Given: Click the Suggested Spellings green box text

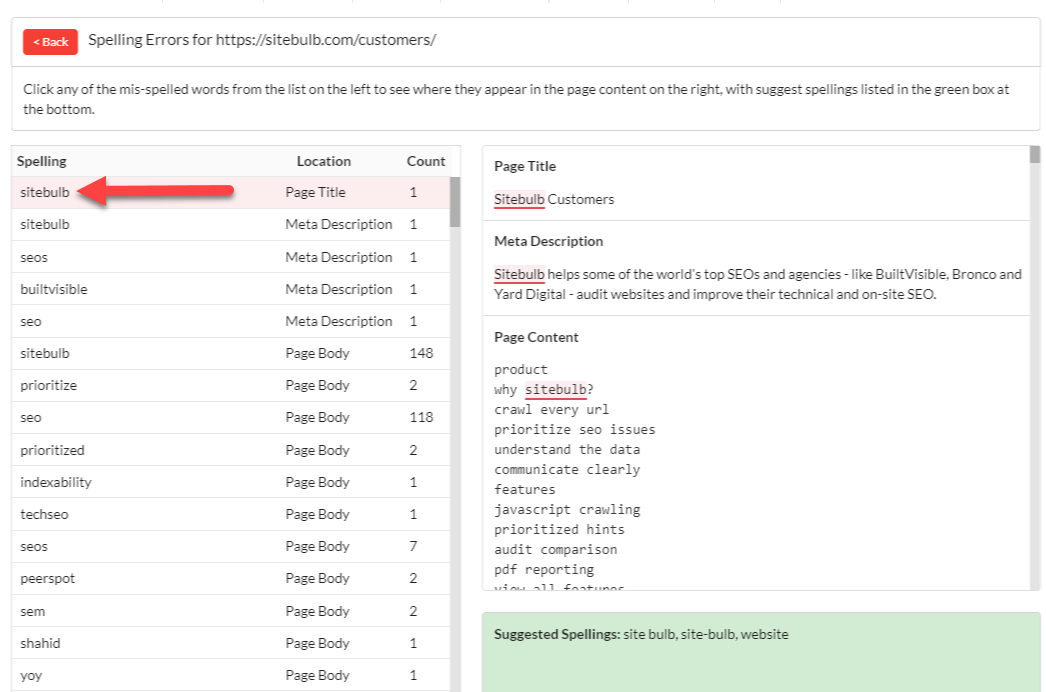Looking at the screenshot, I should [x=641, y=634].
